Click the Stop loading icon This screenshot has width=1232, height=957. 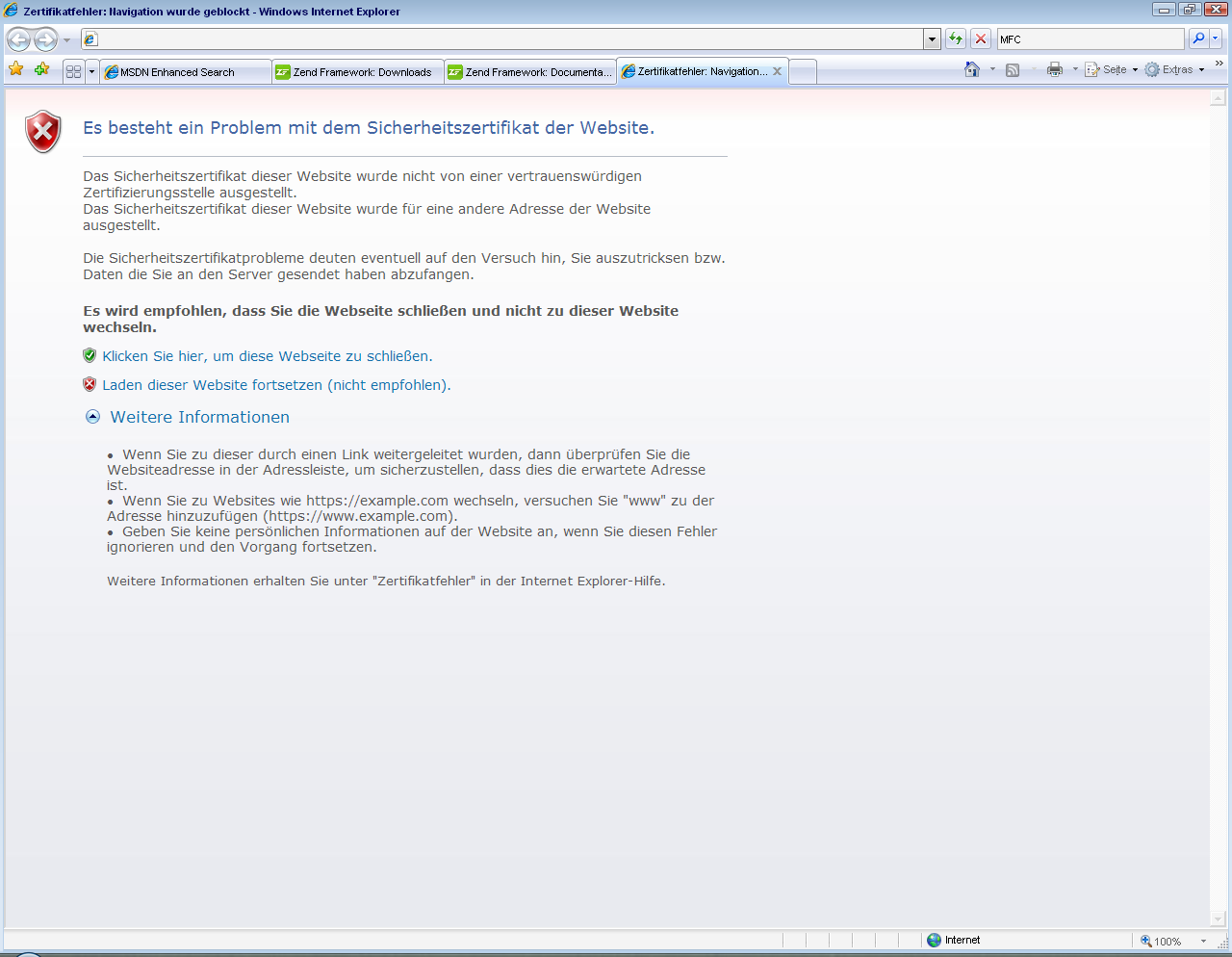pos(981,39)
